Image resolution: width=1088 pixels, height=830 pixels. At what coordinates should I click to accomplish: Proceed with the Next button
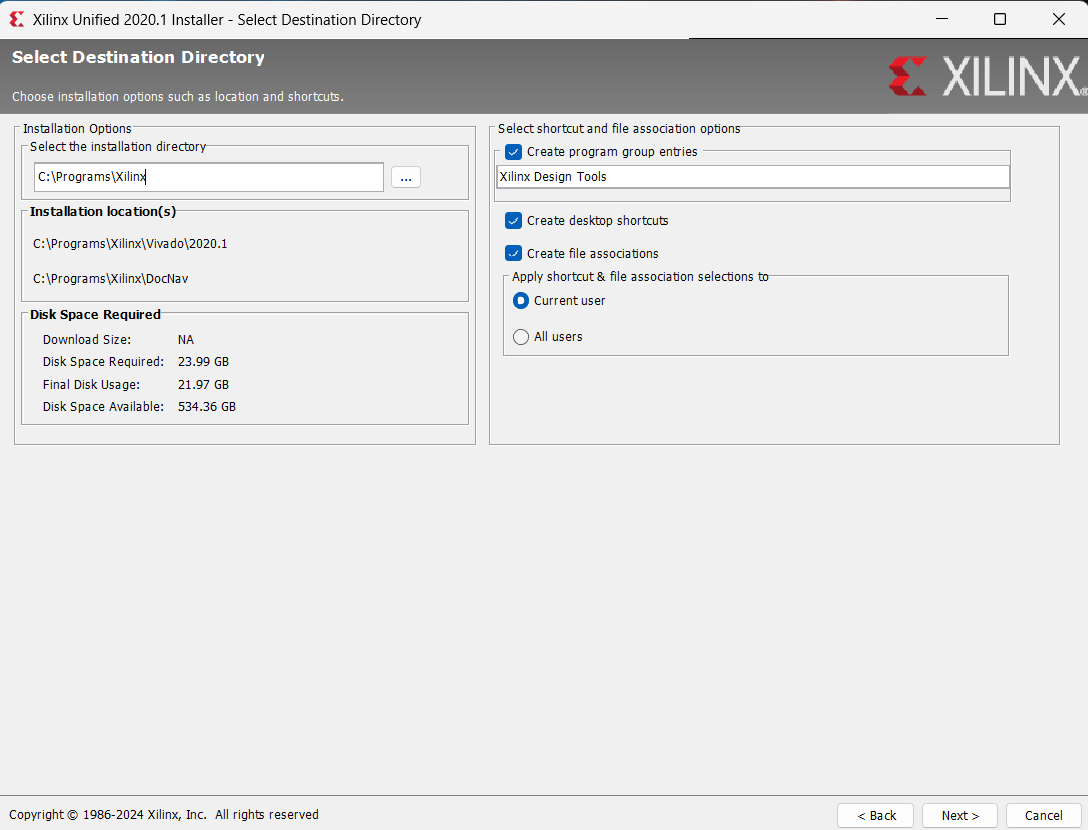[x=960, y=815]
